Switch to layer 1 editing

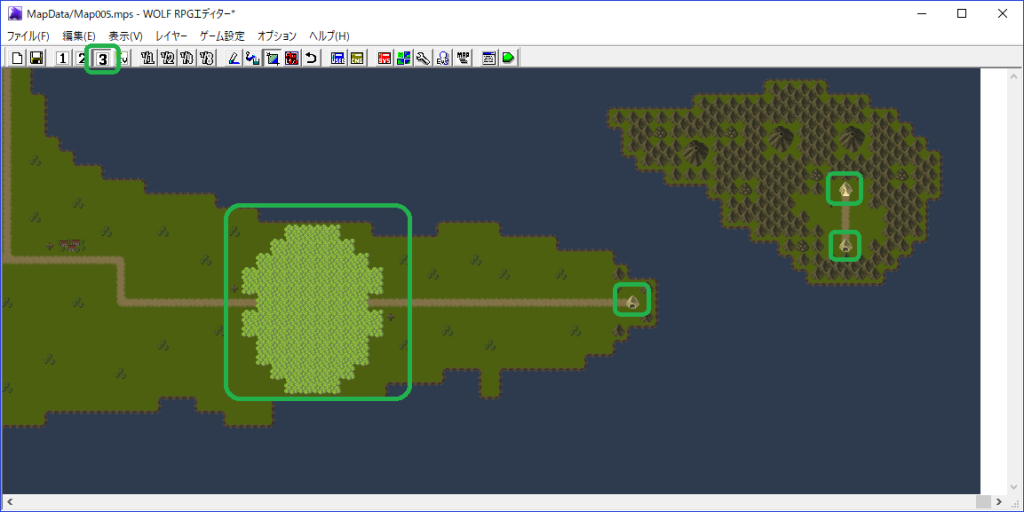point(62,58)
